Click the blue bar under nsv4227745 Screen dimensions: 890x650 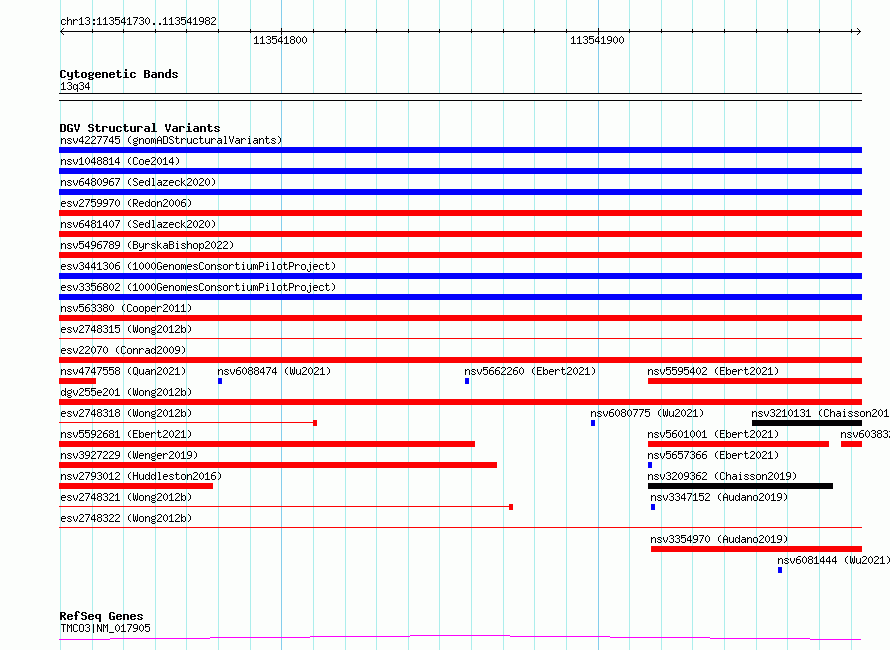(460, 150)
